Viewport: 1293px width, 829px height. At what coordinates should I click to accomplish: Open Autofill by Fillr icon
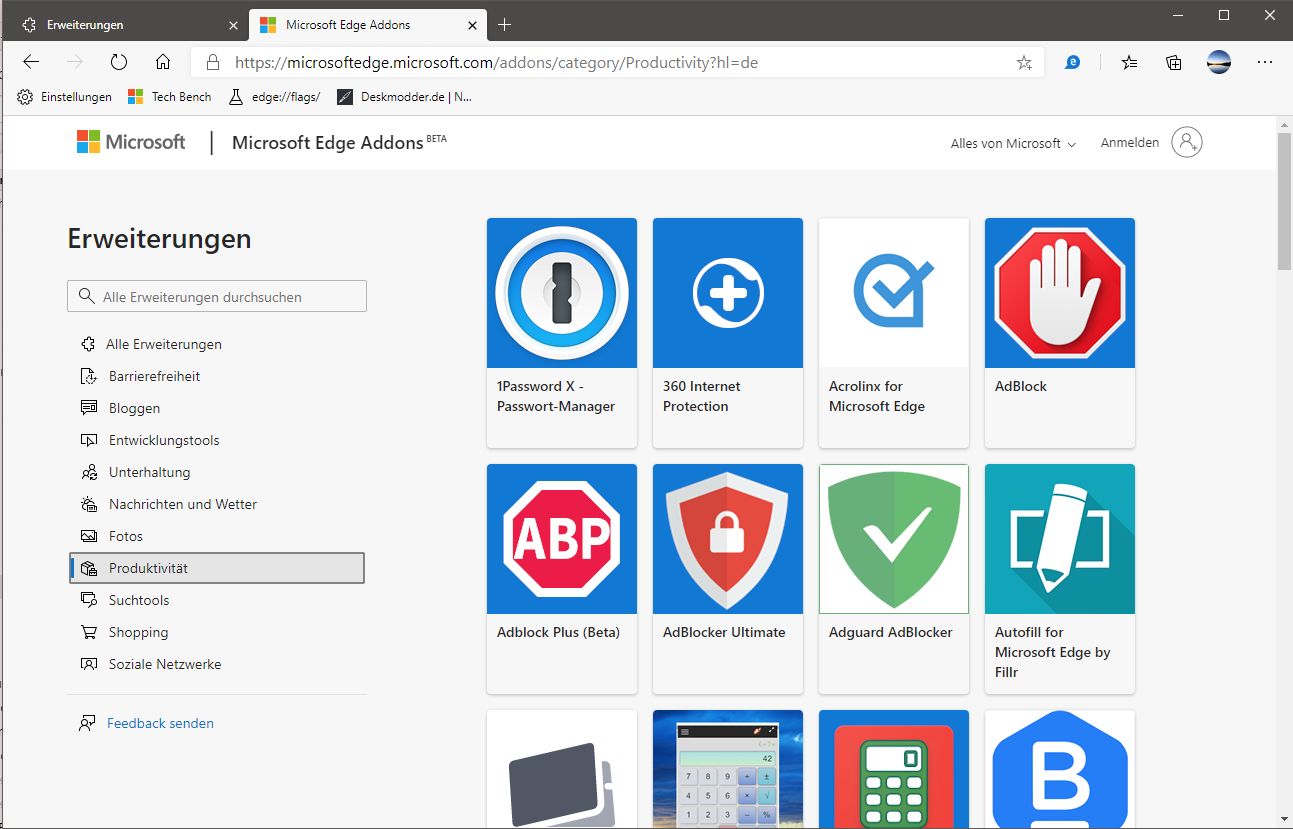[x=1060, y=539]
